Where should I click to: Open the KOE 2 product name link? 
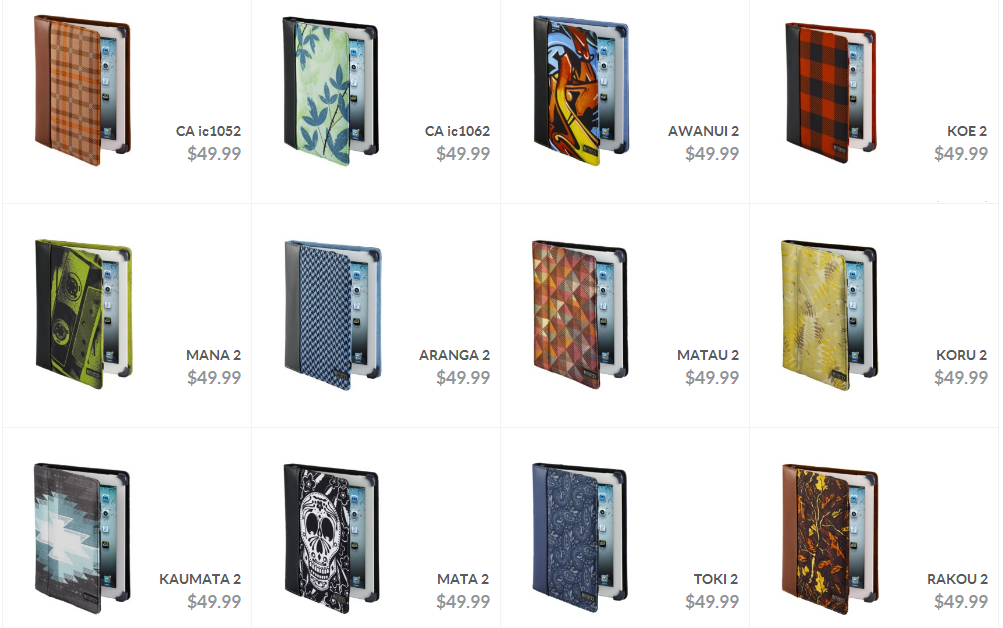click(x=967, y=131)
